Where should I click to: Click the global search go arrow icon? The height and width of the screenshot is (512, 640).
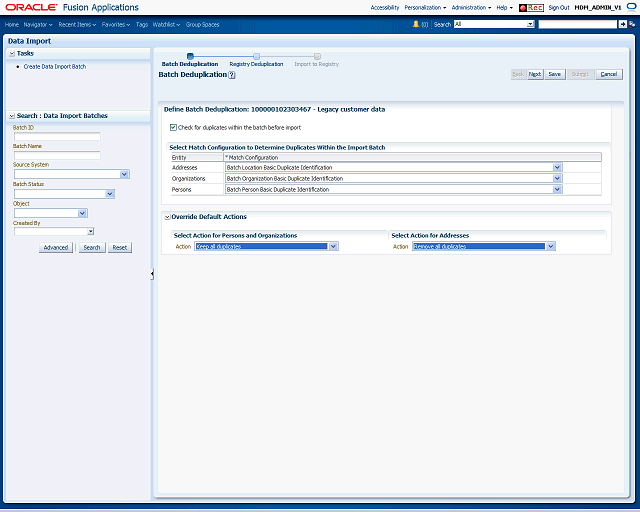[x=622, y=24]
